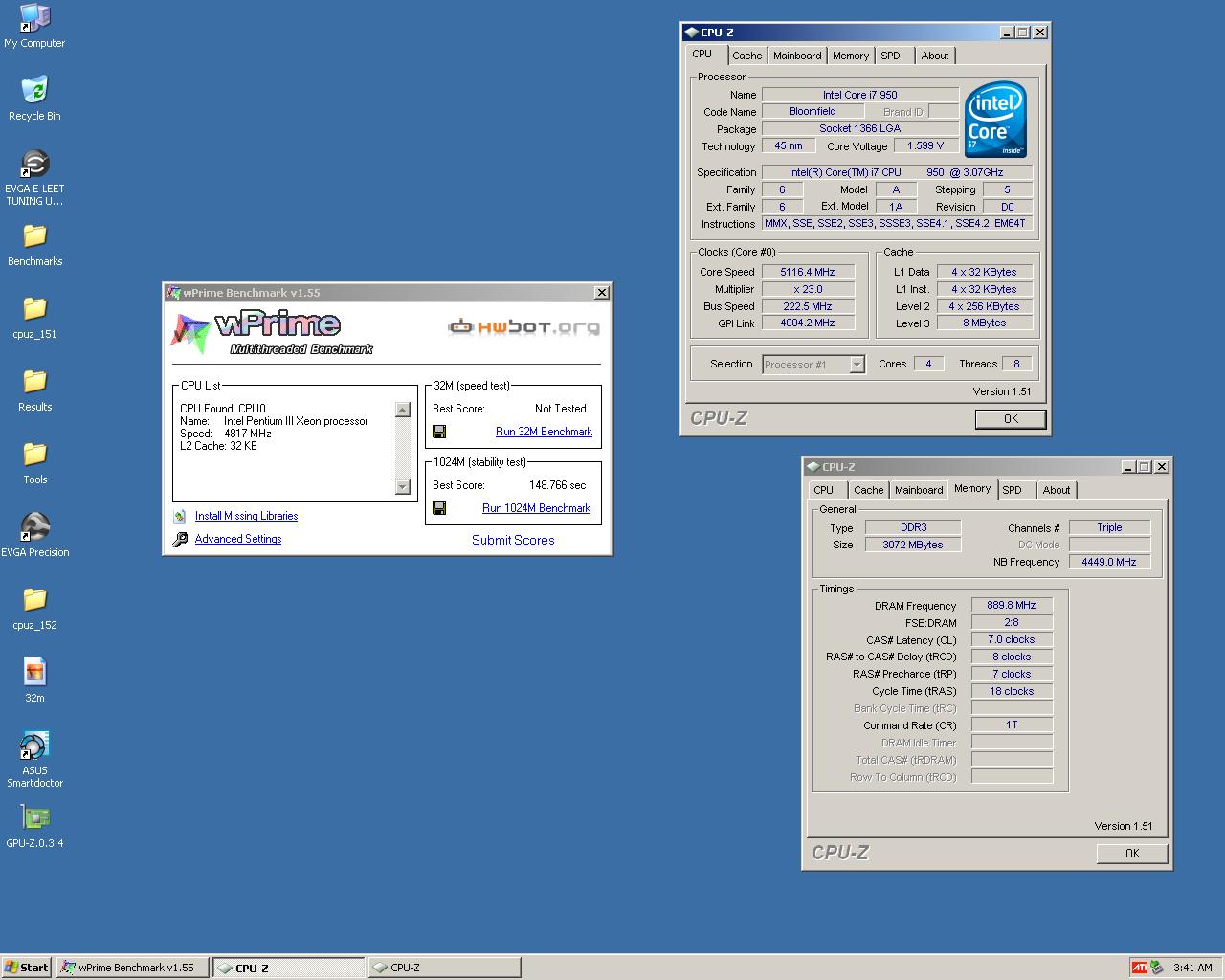Click the hwbot.org logo in wPrime

[524, 327]
